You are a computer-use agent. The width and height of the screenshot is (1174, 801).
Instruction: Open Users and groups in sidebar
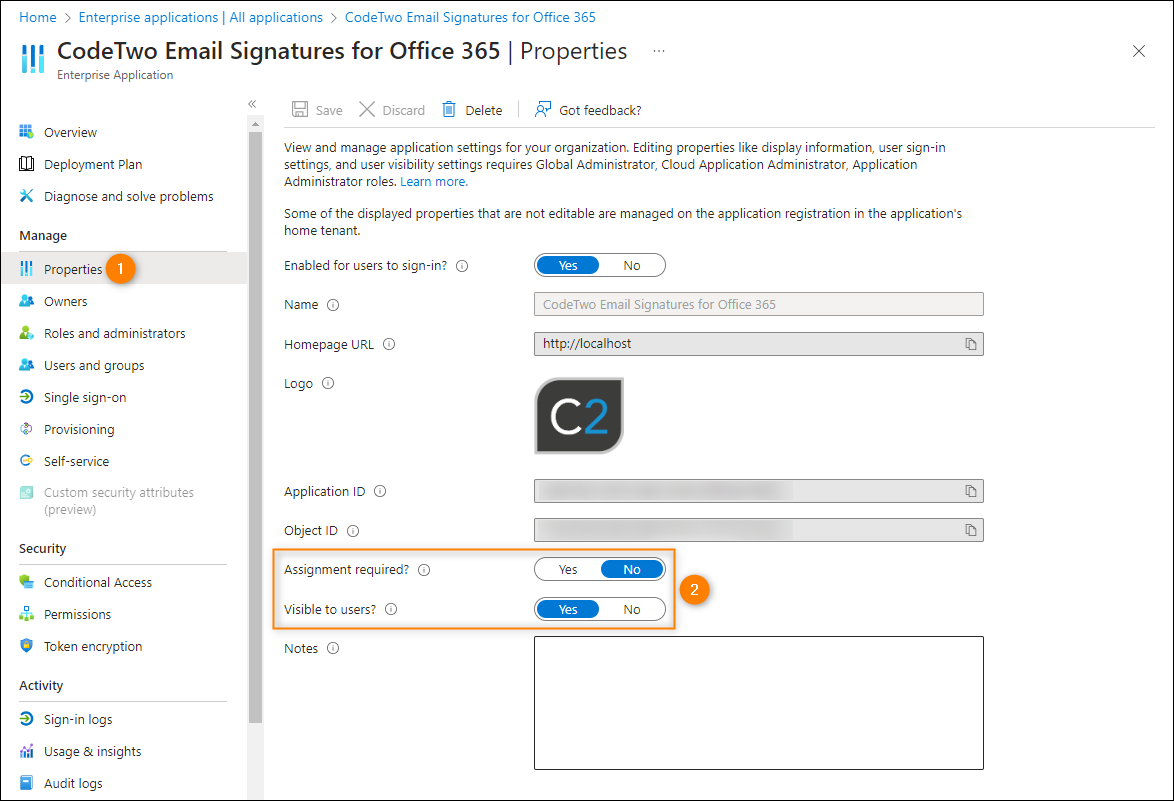[94, 365]
